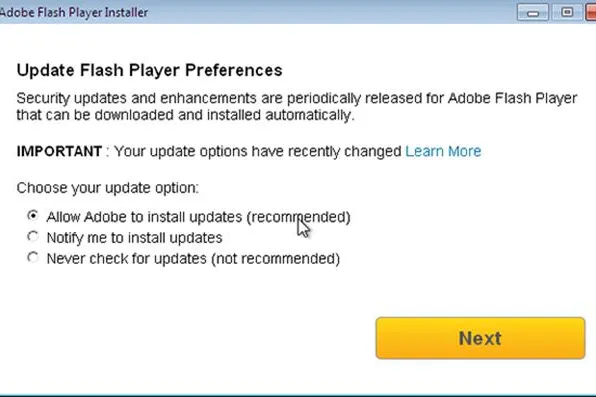
Task: Click the "installed automatically" description line
Action: pos(185,115)
